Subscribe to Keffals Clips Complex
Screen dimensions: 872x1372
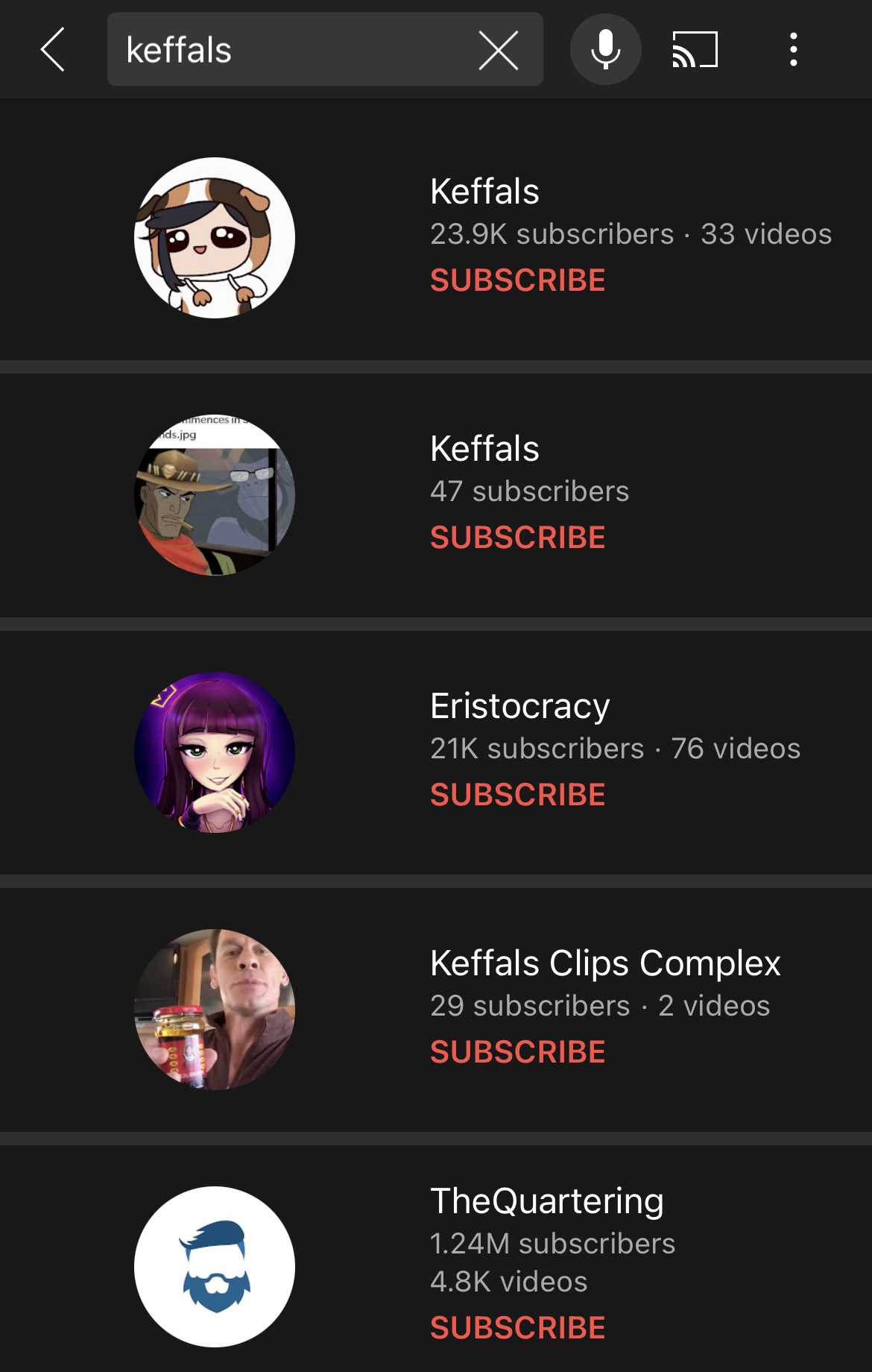(518, 1052)
